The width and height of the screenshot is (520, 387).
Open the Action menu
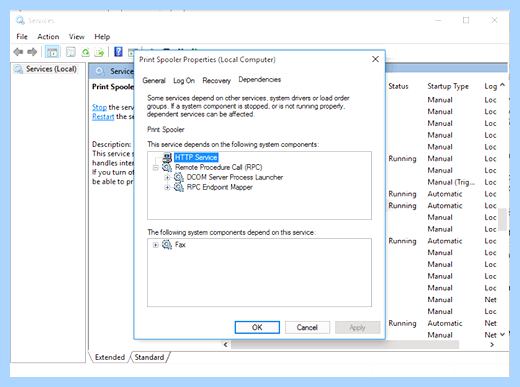click(x=48, y=37)
